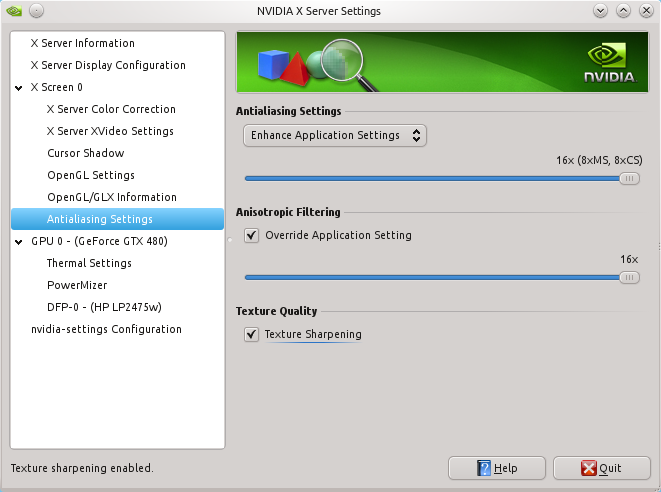Close the window with title bar X
Screen dimensions: 661x492
click(646, 11)
